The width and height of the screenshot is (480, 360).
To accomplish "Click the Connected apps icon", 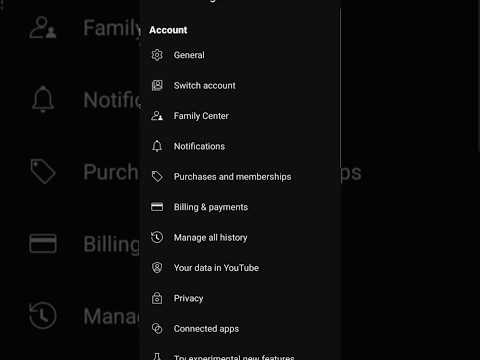I will pyautogui.click(x=157, y=329).
